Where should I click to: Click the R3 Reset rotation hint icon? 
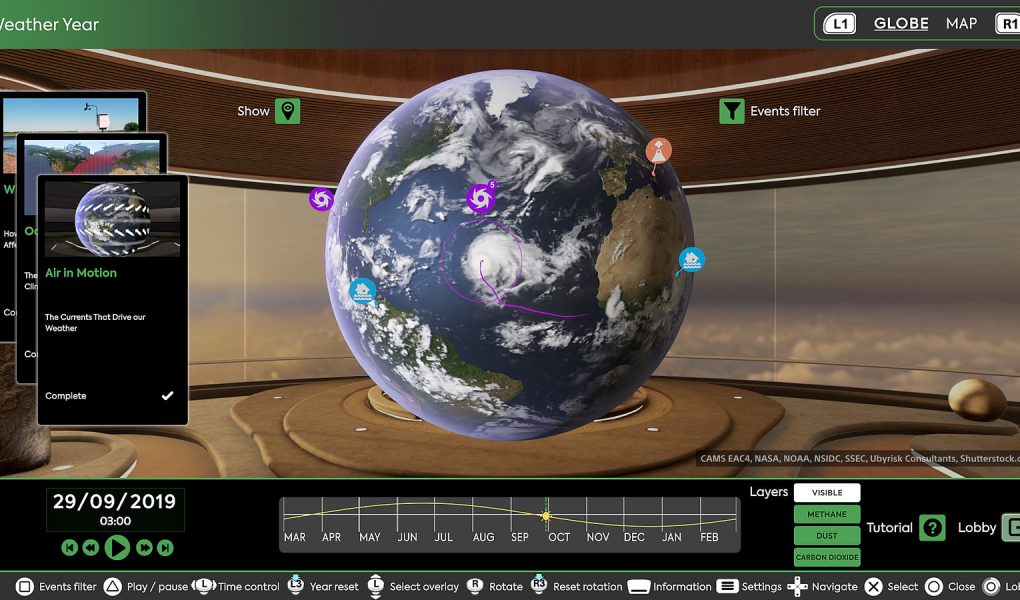(539, 584)
